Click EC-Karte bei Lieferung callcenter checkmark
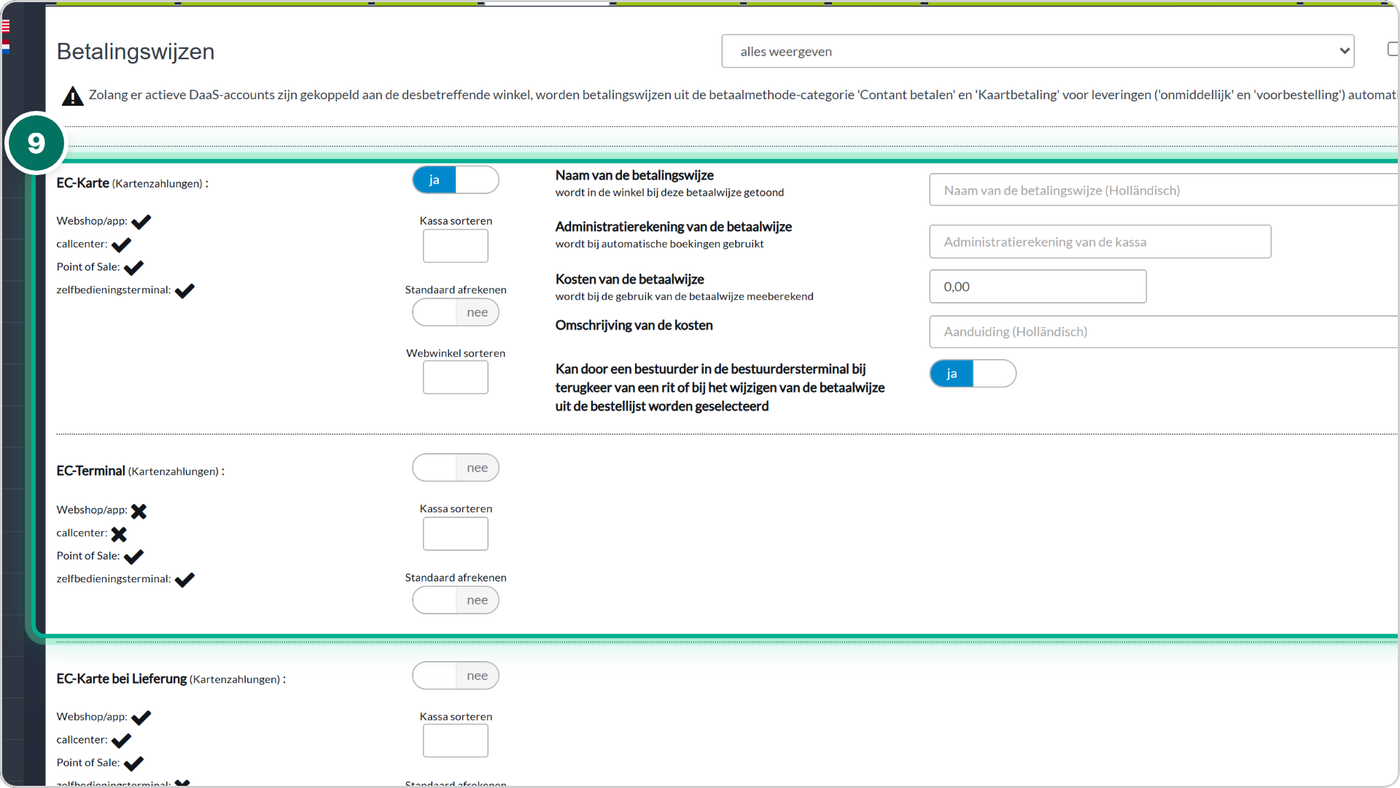Image resolution: width=1400 pixels, height=788 pixels. tap(121, 741)
